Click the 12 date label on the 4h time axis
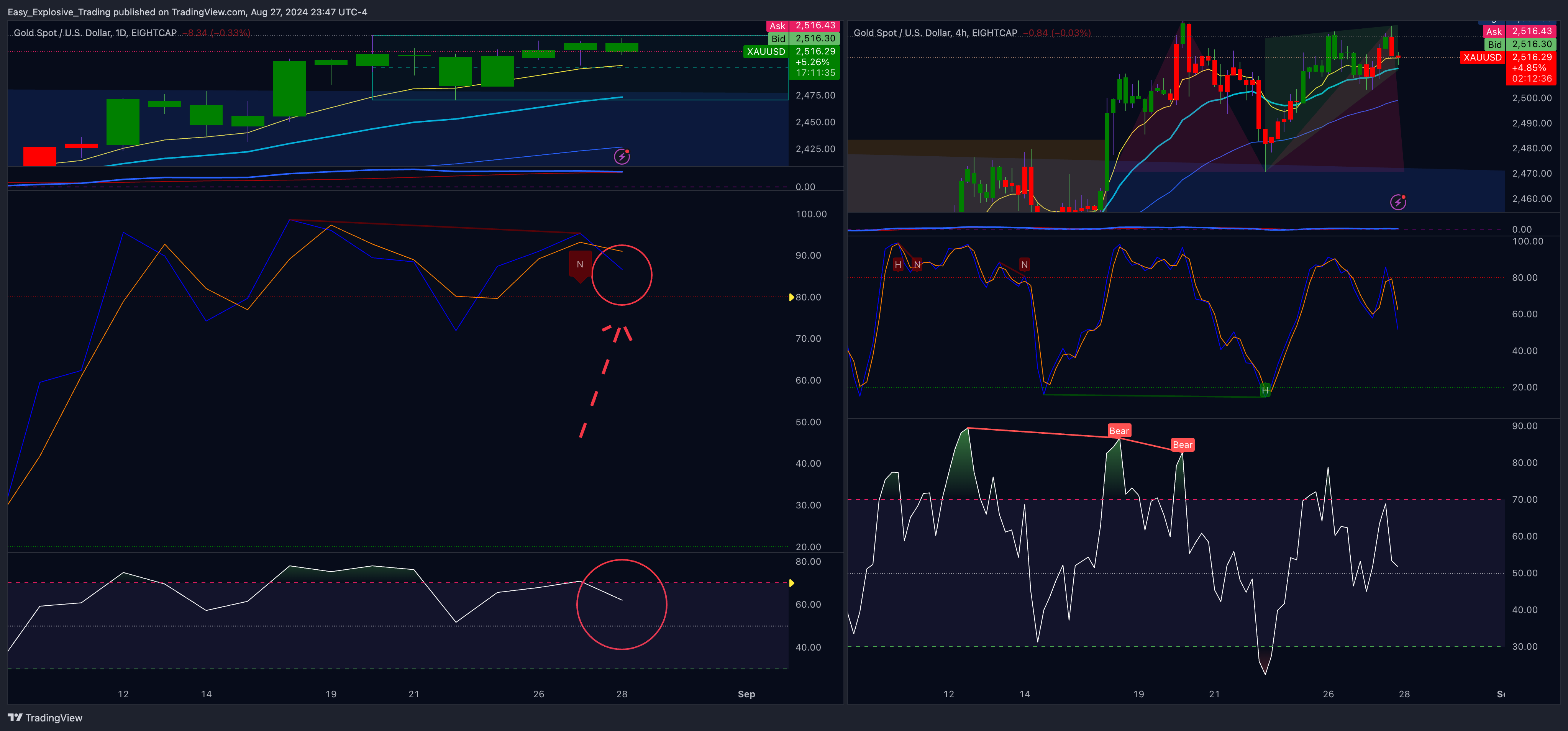This screenshot has height=731, width=1568. [948, 695]
